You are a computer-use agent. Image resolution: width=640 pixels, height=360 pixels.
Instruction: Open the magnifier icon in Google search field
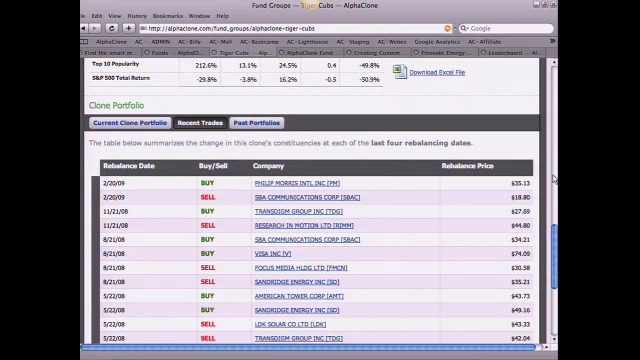pos(463,28)
